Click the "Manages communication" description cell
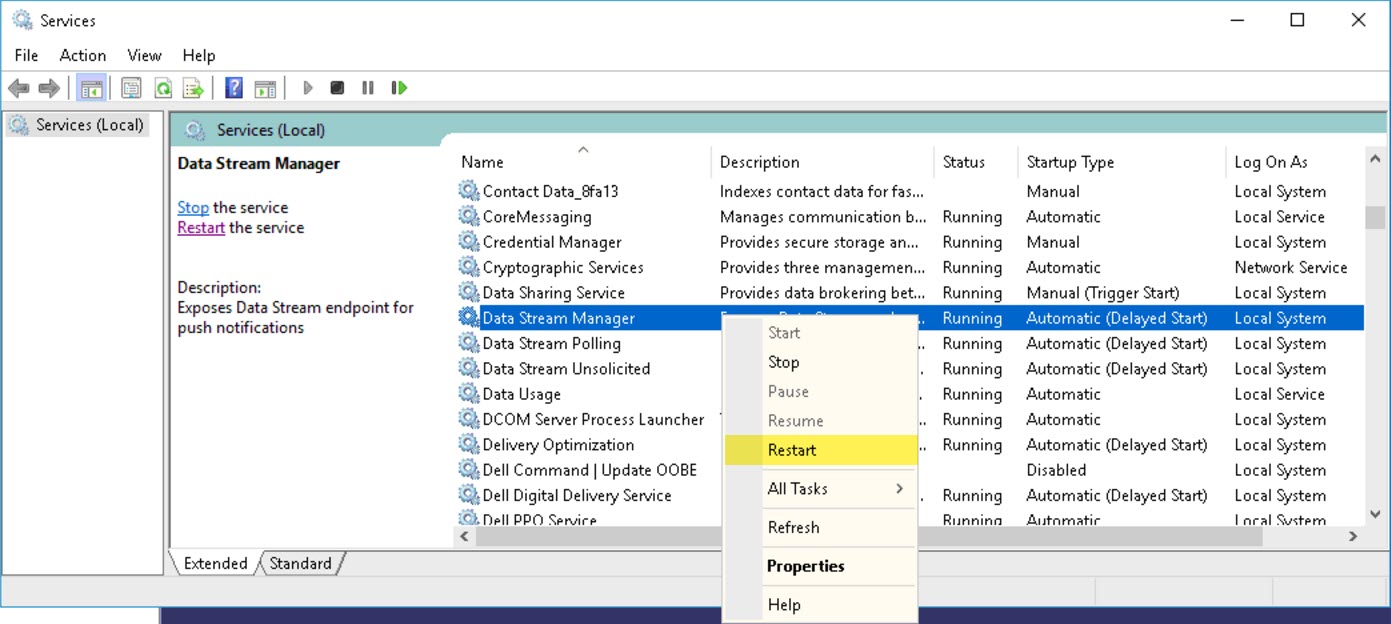 coord(823,216)
